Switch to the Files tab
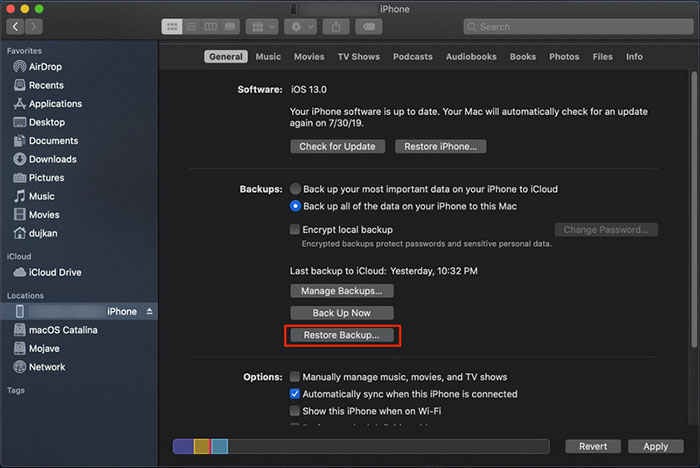 pyautogui.click(x=602, y=57)
